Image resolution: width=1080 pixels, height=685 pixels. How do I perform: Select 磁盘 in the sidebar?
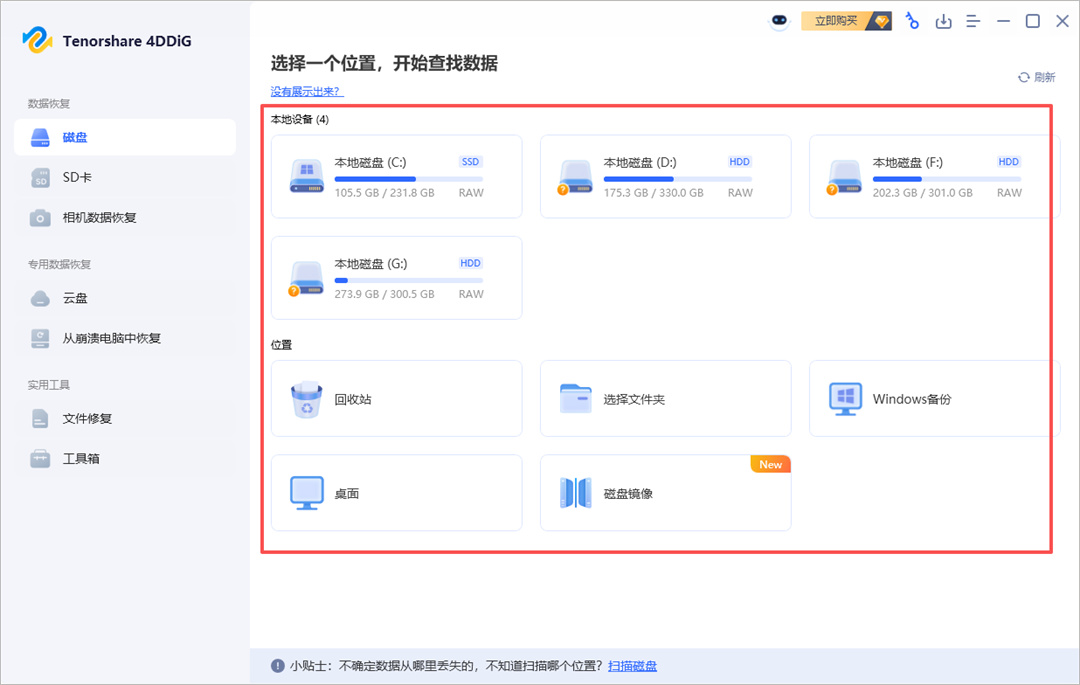tap(125, 137)
